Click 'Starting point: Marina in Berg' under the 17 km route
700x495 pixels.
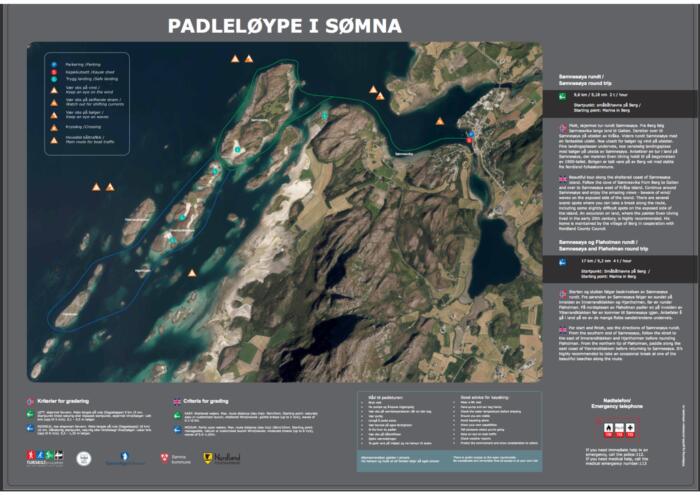click(x=608, y=277)
